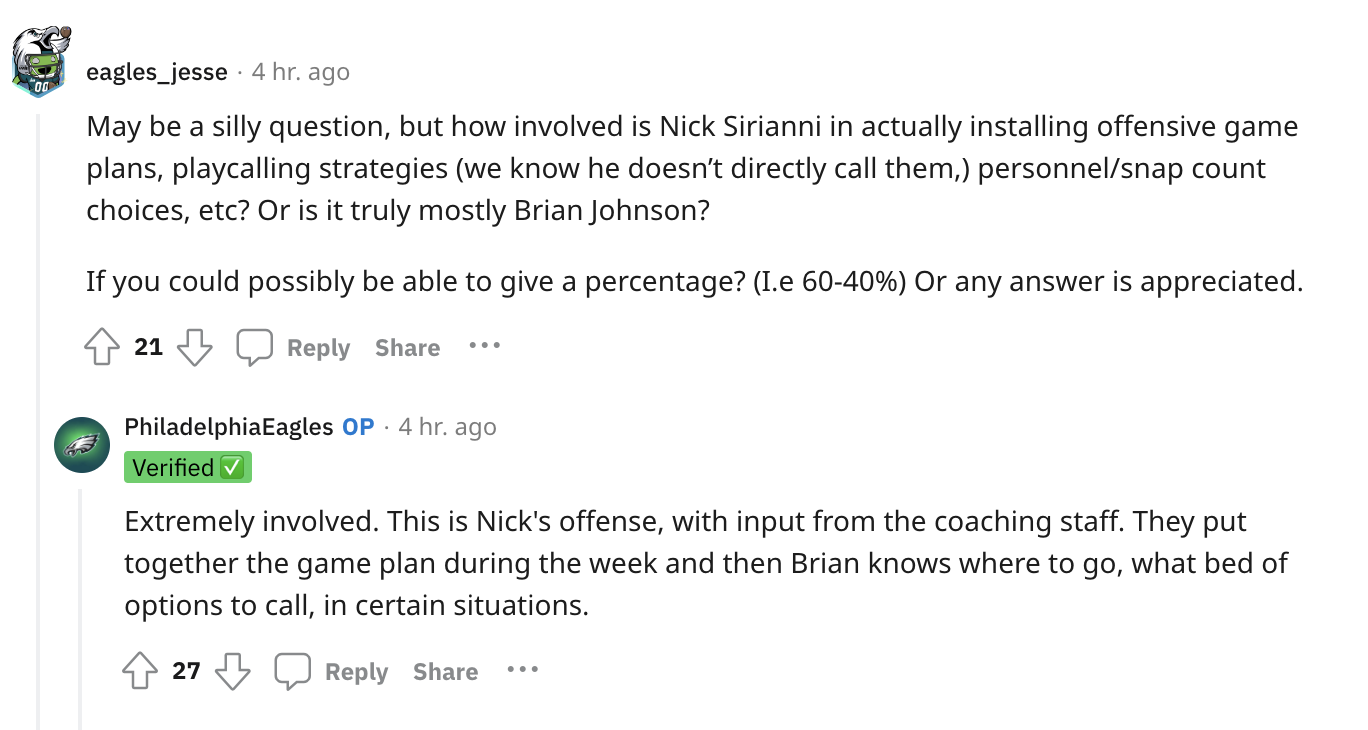Reply to eagles_jesse's question
Image resolution: width=1368 pixels, height=730 pixels.
click(294, 347)
